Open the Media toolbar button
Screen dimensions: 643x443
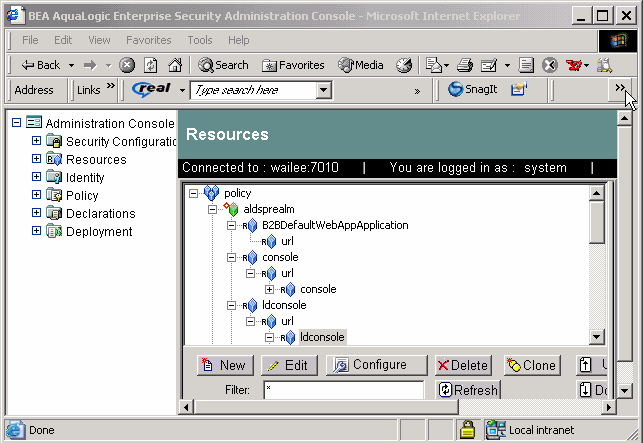pyautogui.click(x=361, y=65)
